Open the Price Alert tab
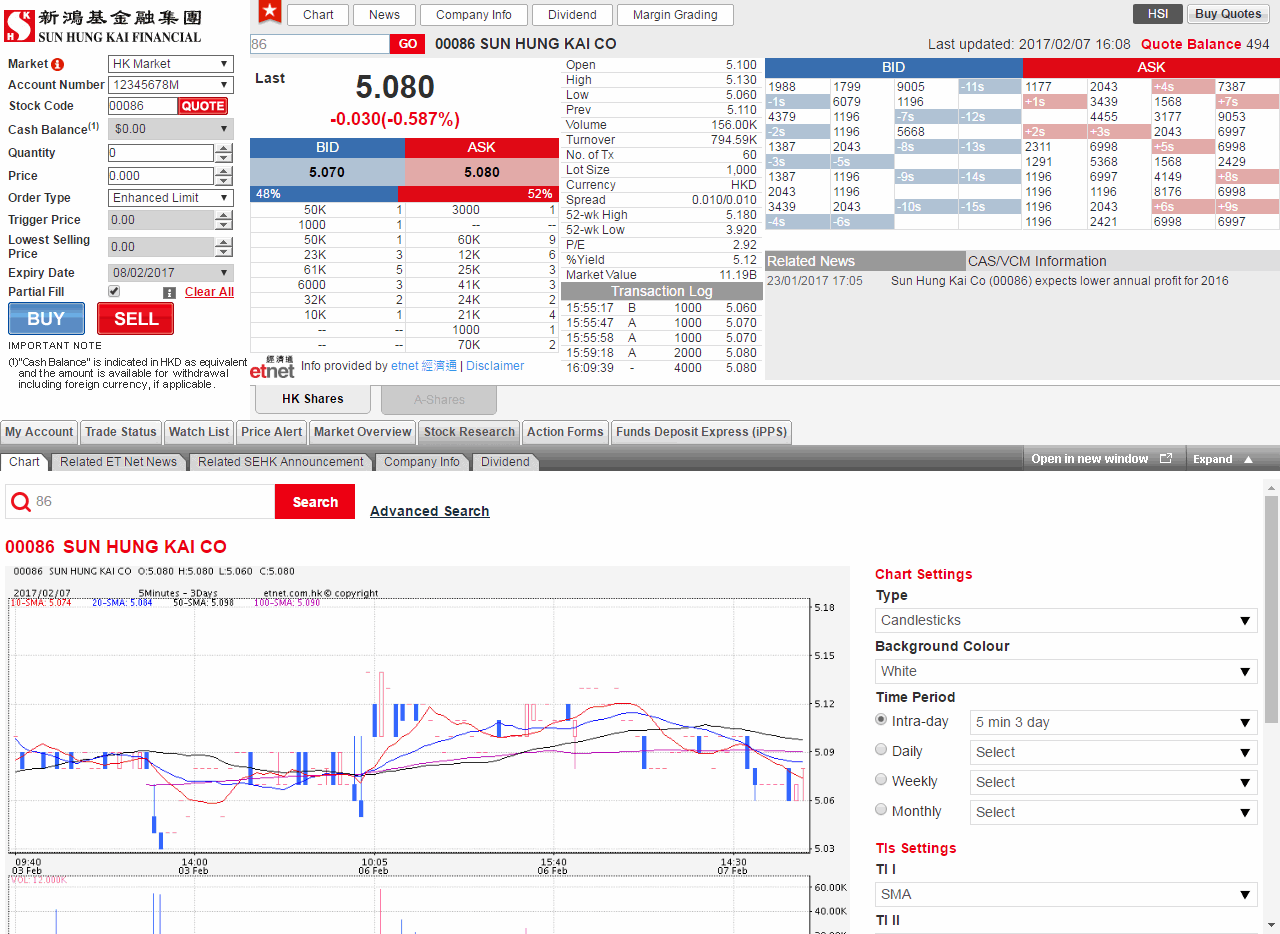 click(272, 432)
